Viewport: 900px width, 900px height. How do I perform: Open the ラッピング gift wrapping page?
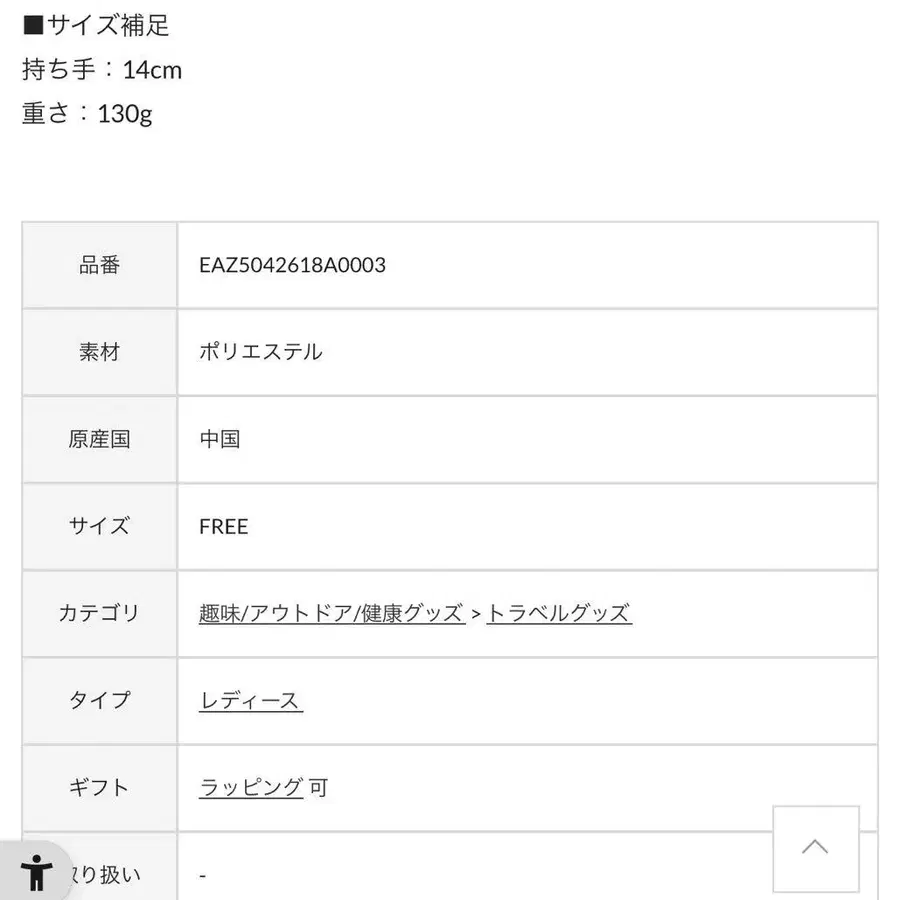[248, 787]
